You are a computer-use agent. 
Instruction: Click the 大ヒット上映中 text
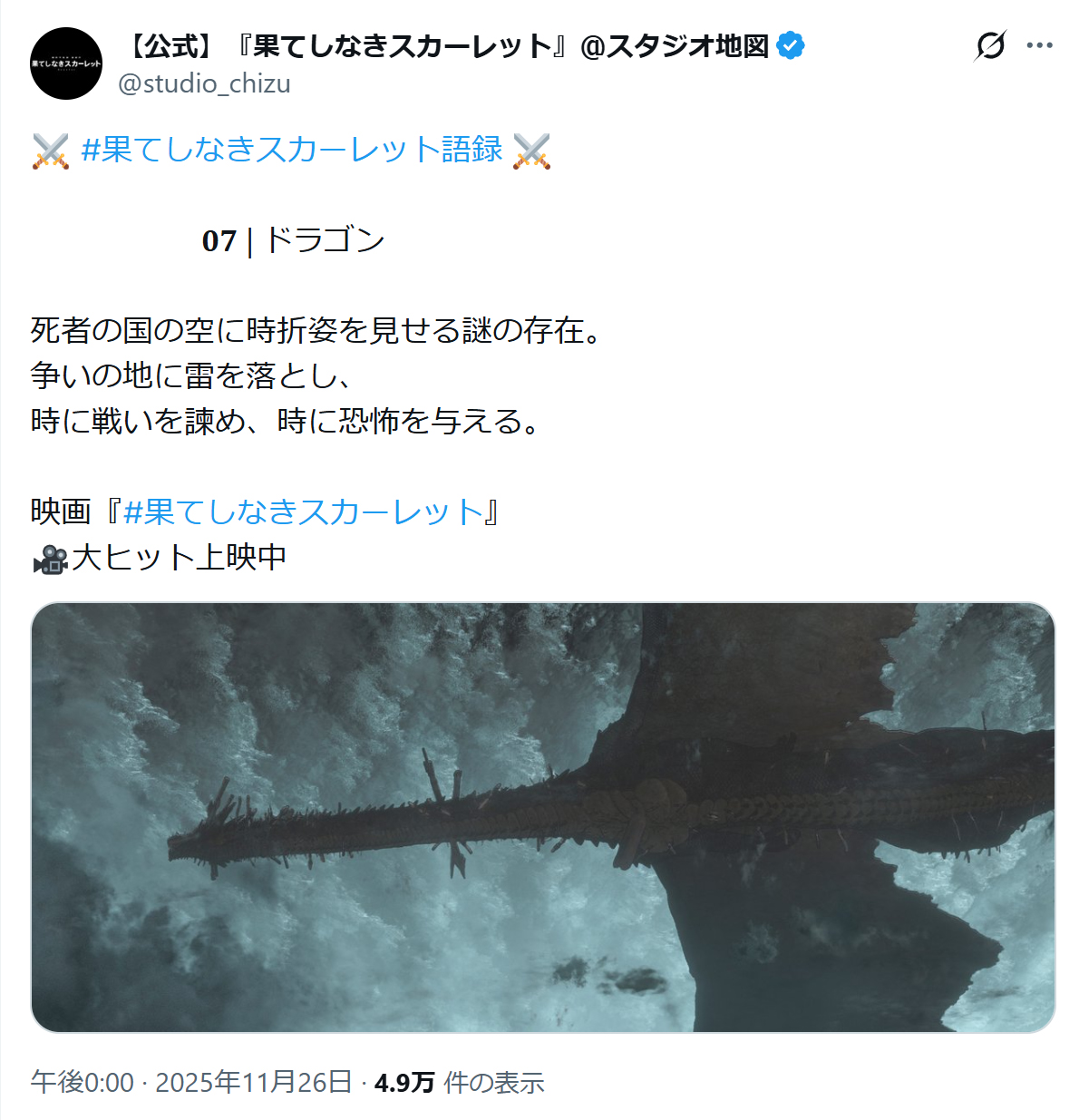(x=180, y=558)
